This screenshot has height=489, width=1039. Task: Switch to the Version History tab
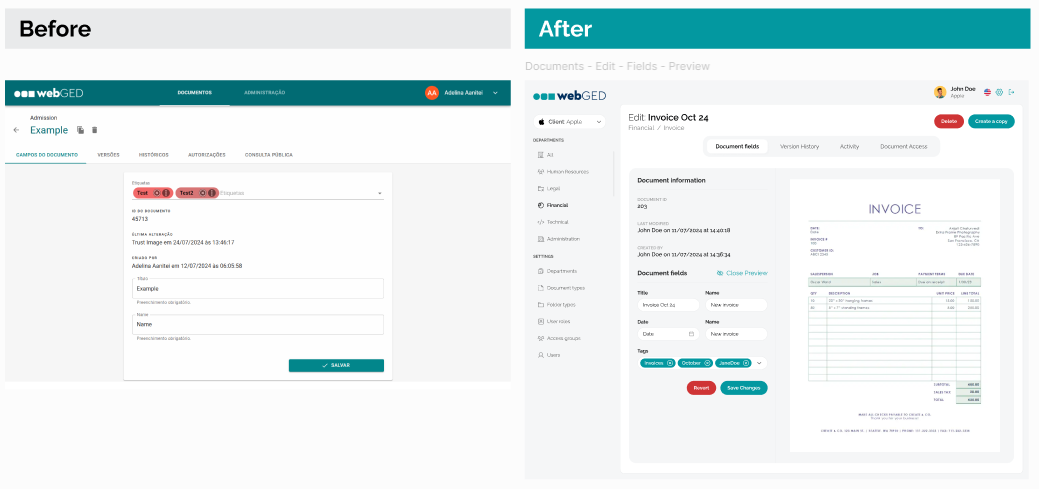tap(799, 146)
